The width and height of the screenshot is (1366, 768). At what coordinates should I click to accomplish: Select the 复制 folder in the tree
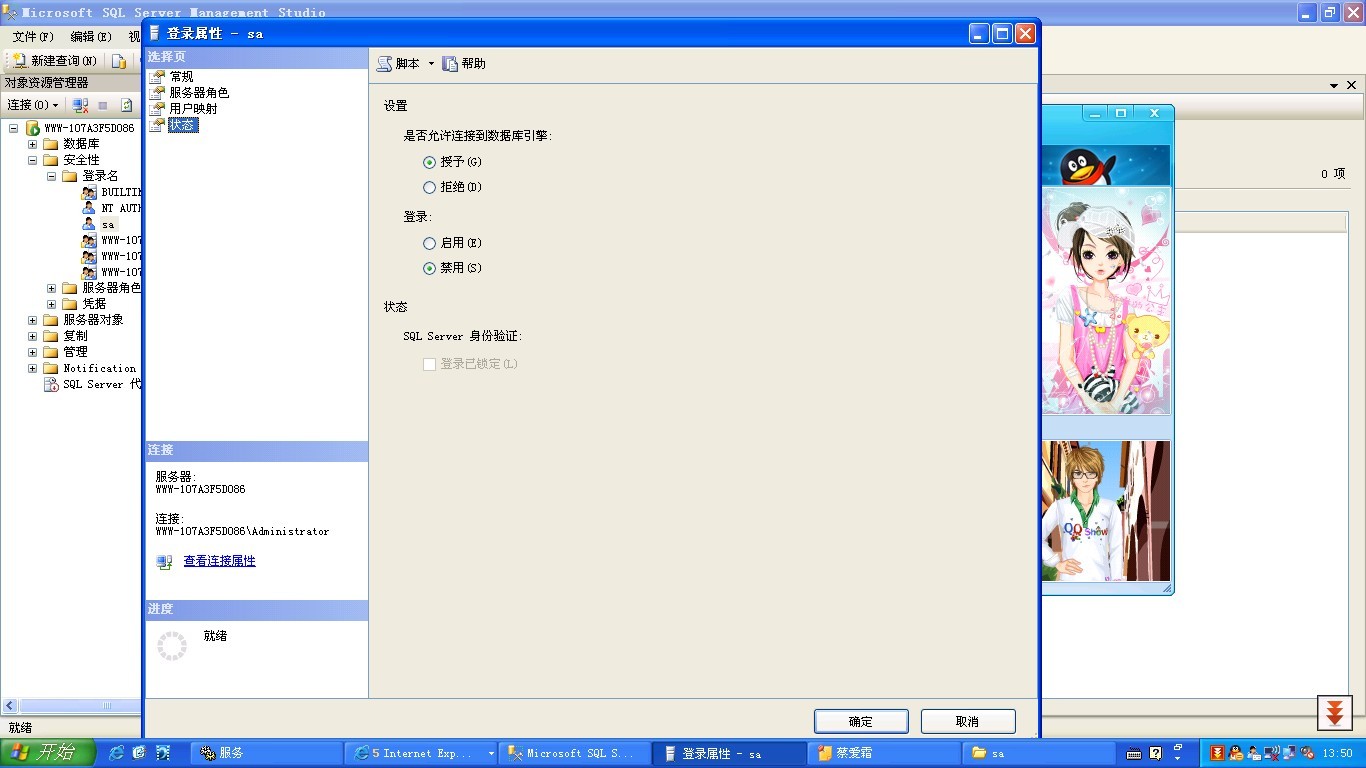75,336
